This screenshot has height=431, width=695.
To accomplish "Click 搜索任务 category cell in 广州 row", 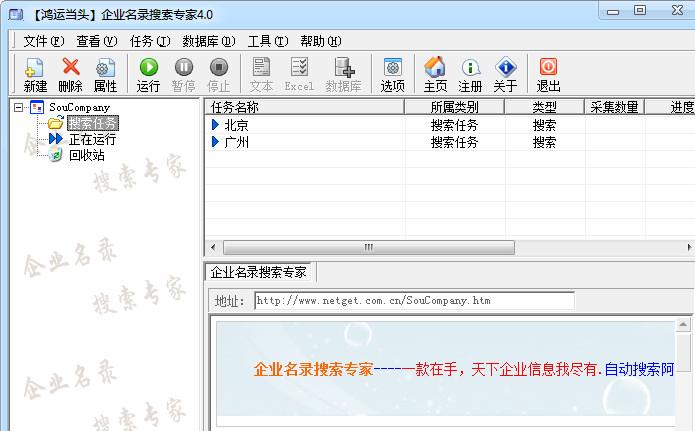I will click(454, 142).
